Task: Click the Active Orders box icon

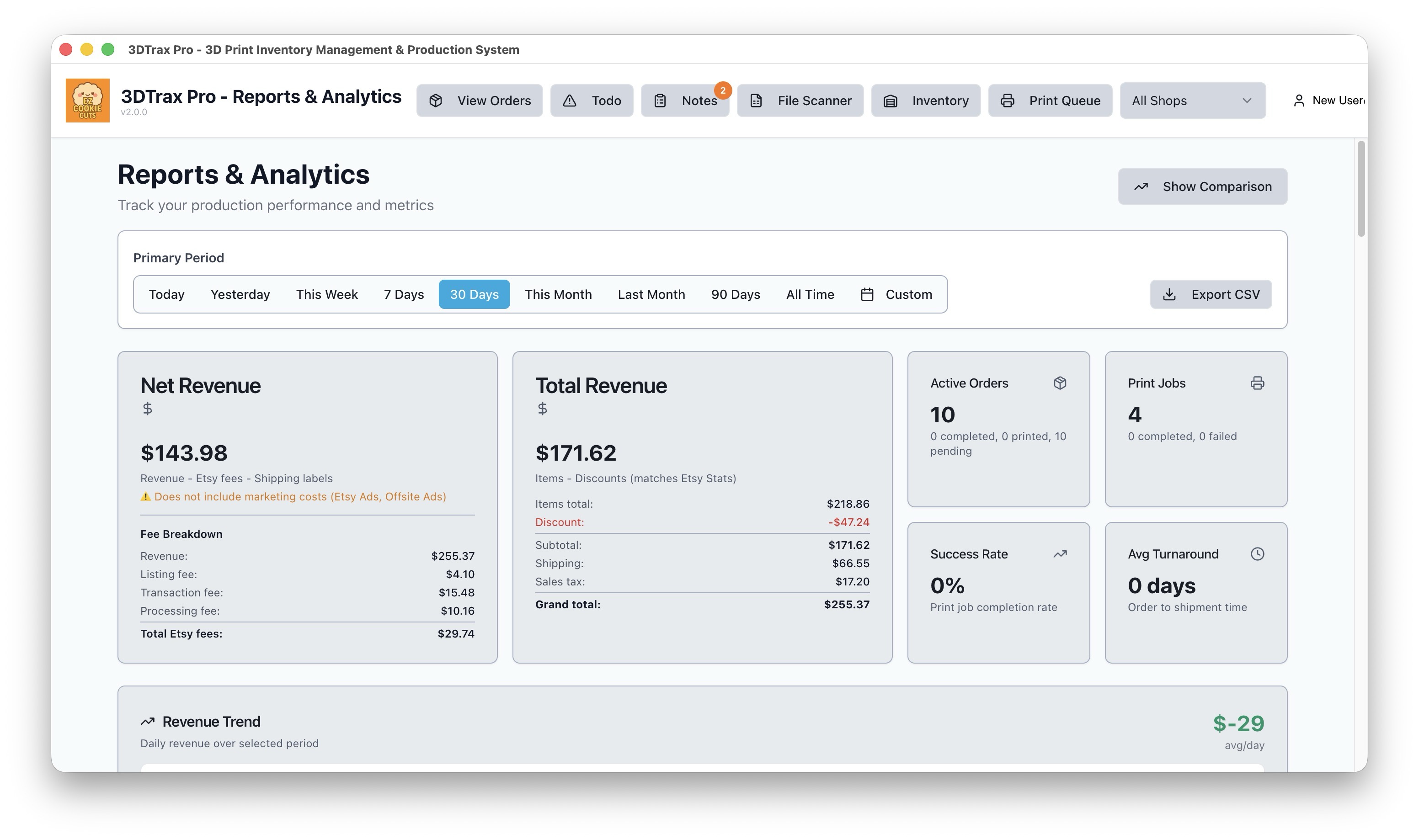Action: point(1060,383)
